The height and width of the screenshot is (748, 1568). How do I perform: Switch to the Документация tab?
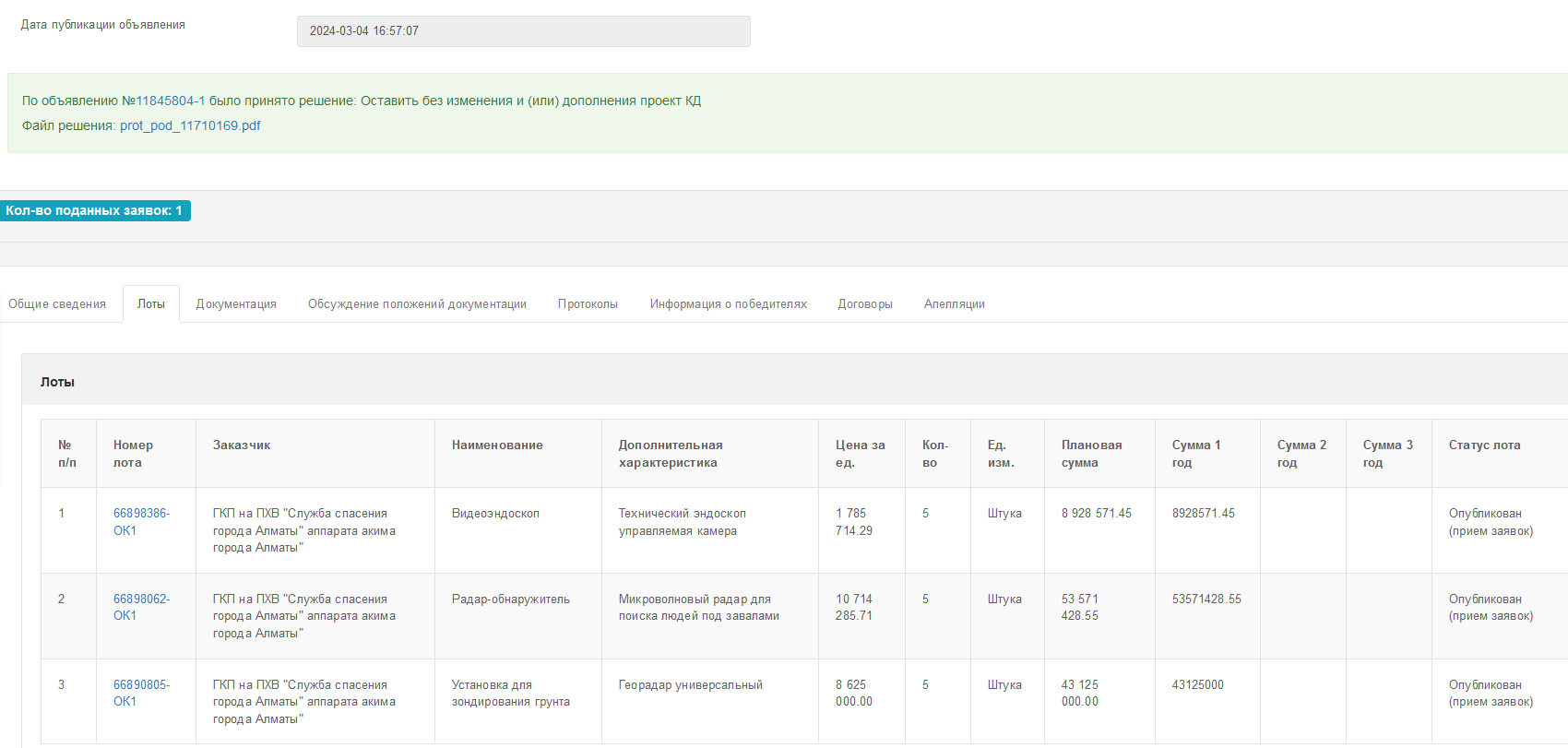pyautogui.click(x=236, y=304)
